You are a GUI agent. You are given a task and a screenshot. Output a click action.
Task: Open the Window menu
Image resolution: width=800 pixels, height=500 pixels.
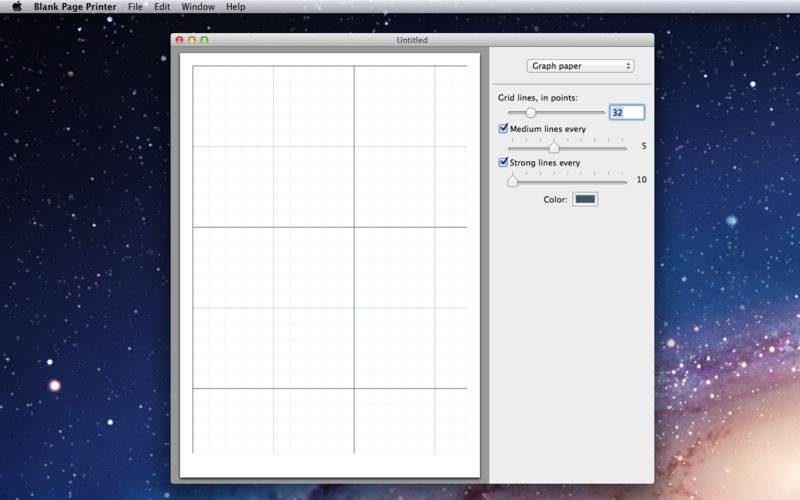(198, 7)
